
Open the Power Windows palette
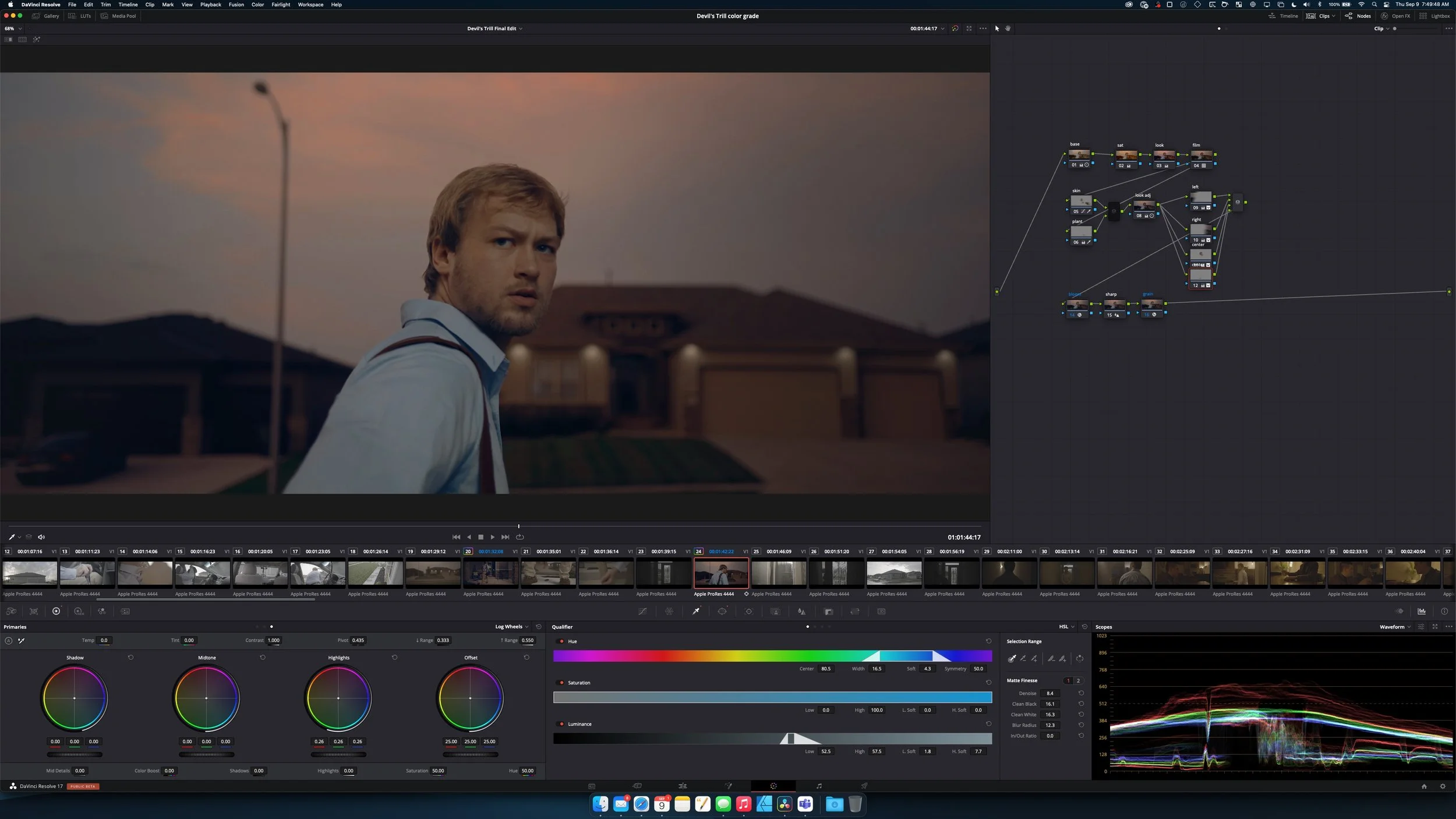[722, 612]
